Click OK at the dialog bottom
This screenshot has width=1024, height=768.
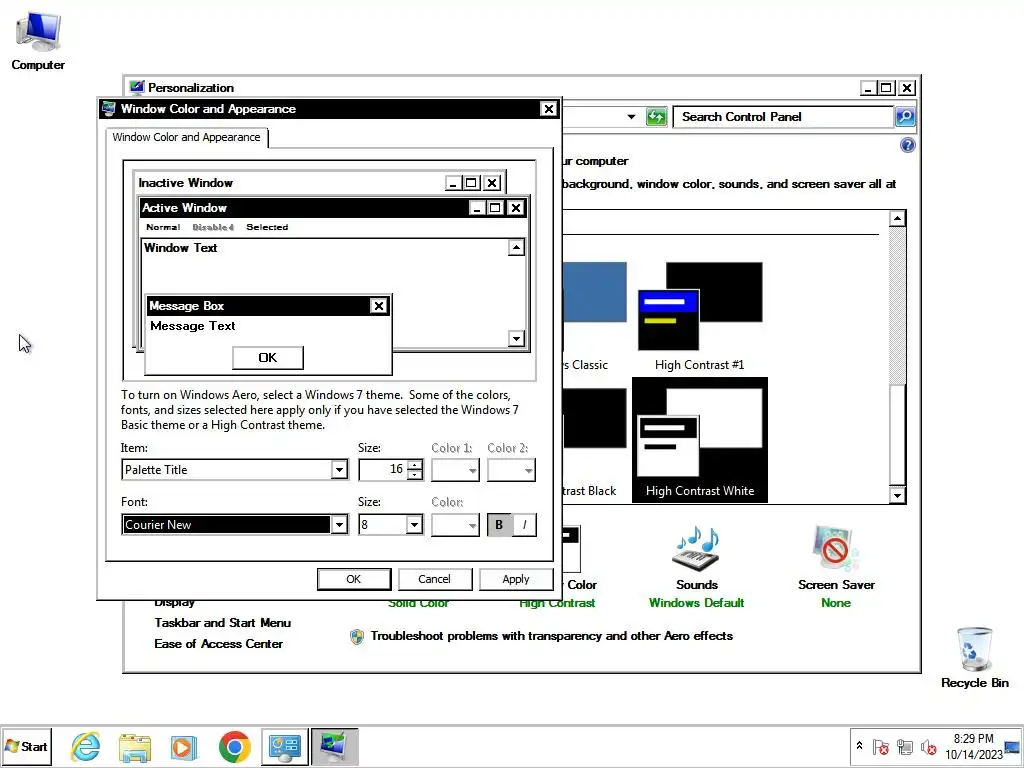353,579
